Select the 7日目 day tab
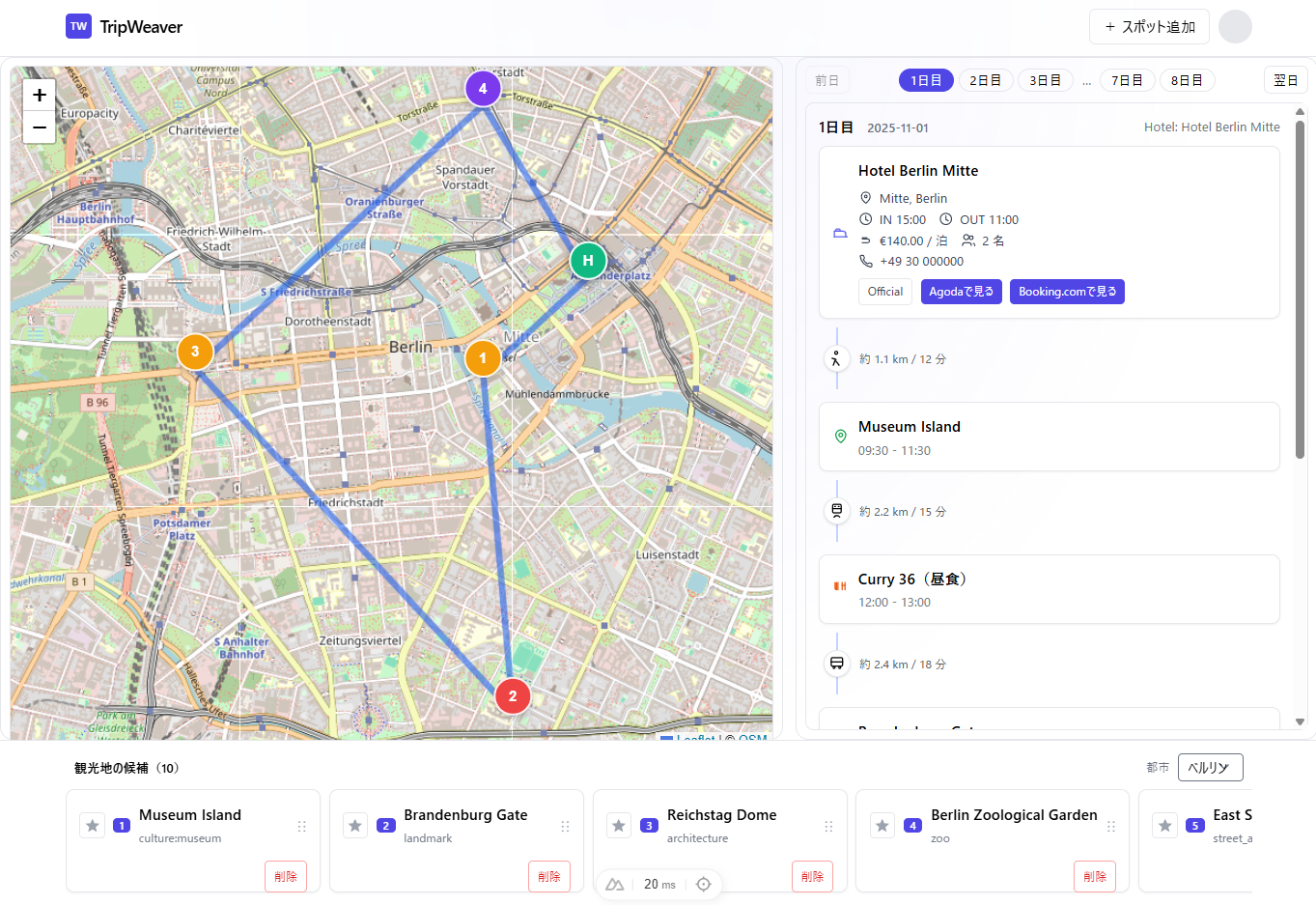The image size is (1316, 905). coord(1127,81)
